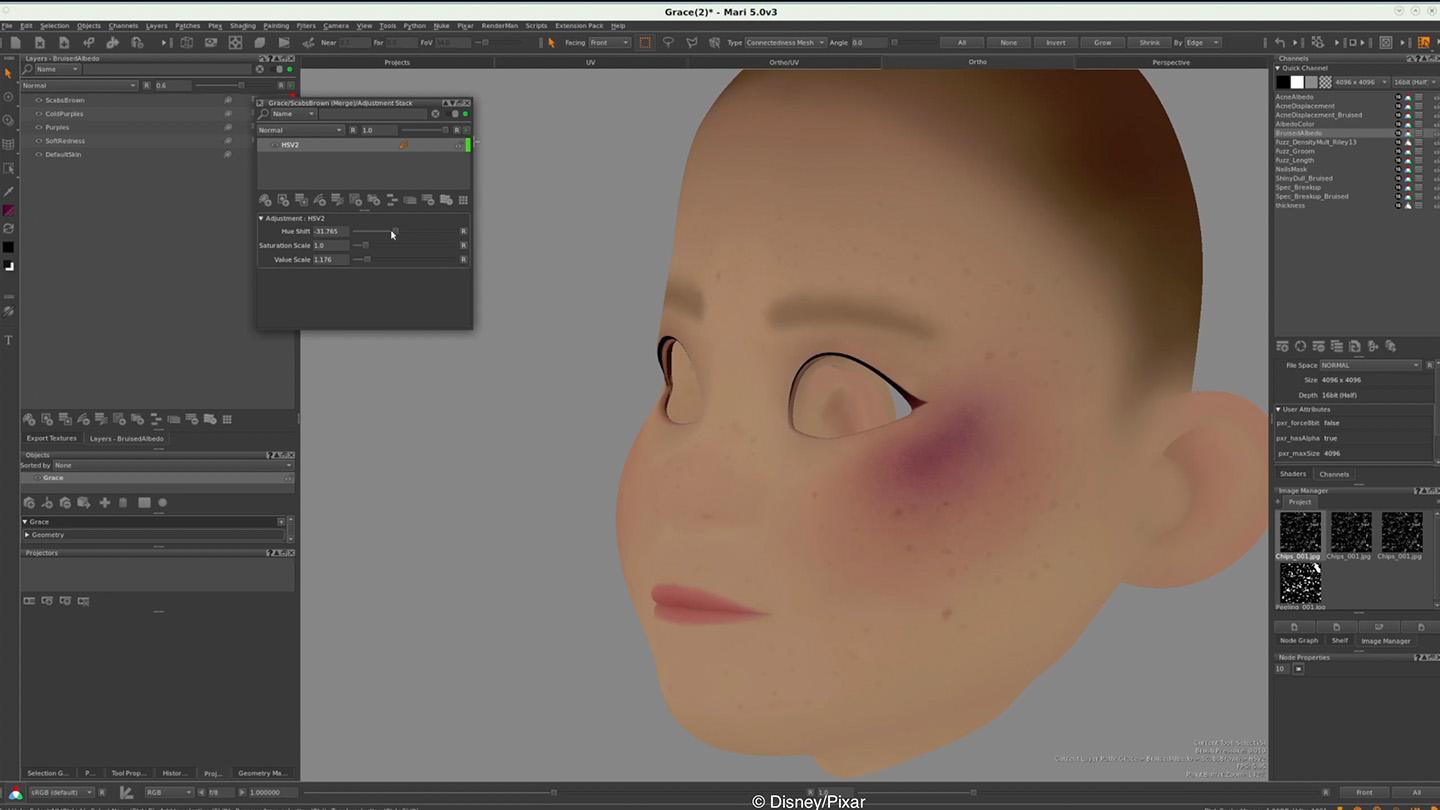Click the first channel filter icon below the channel list
The image size is (1440, 810).
pos(1283,346)
